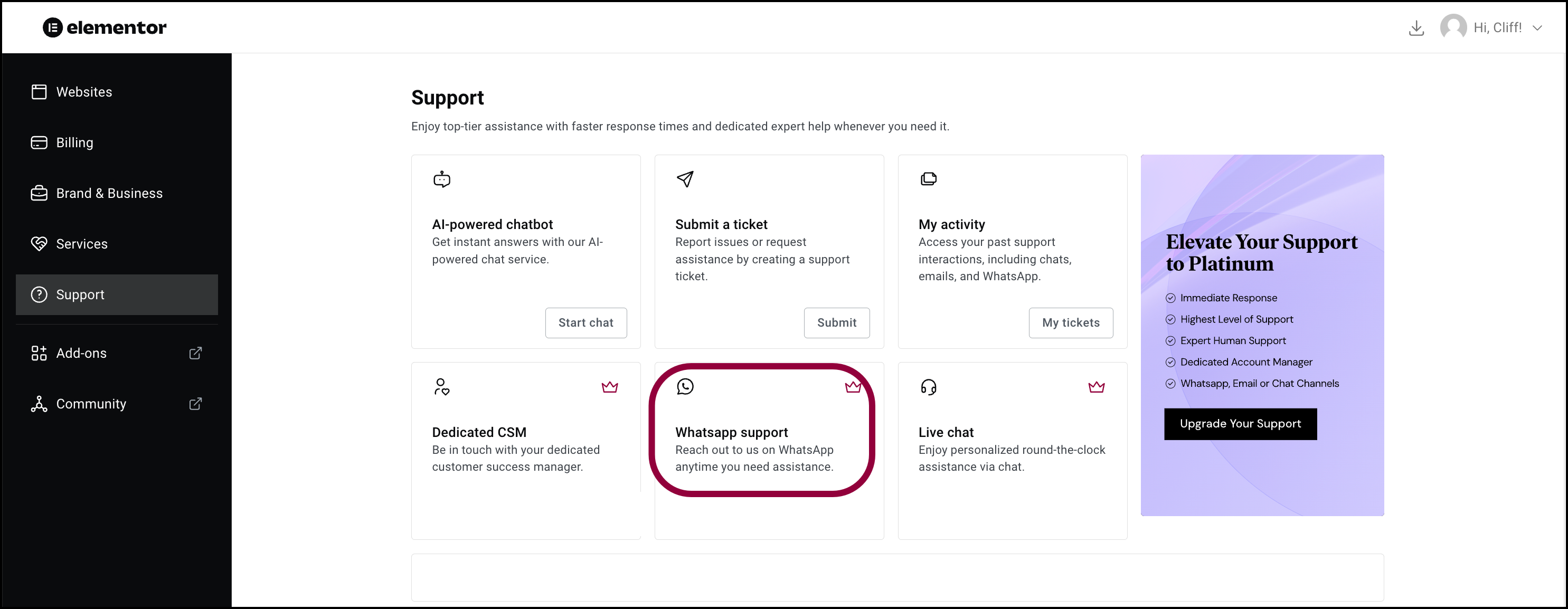
Task: Click the Submit ticket button
Action: tap(837, 322)
